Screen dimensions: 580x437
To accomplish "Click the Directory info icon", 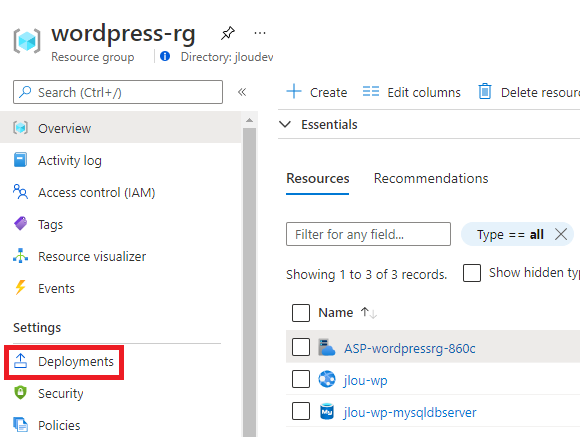I will pyautogui.click(x=165, y=56).
